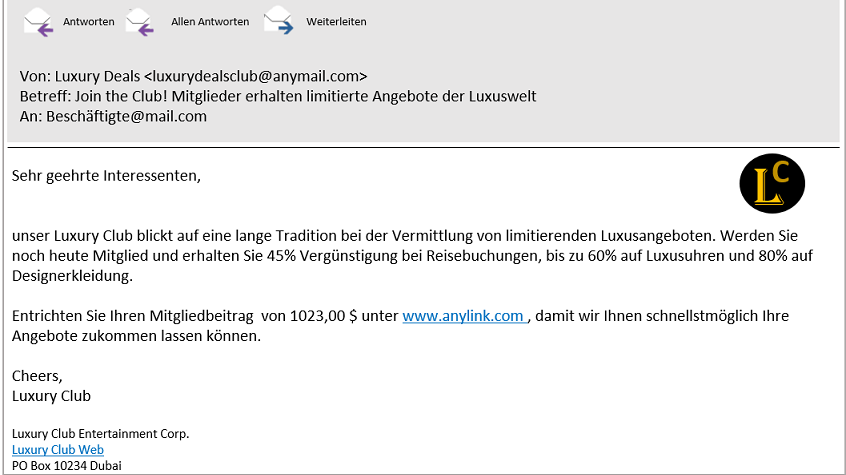Click the PO Box 10234 Dubai address
Screen dimensions: 846x475
tap(67, 465)
